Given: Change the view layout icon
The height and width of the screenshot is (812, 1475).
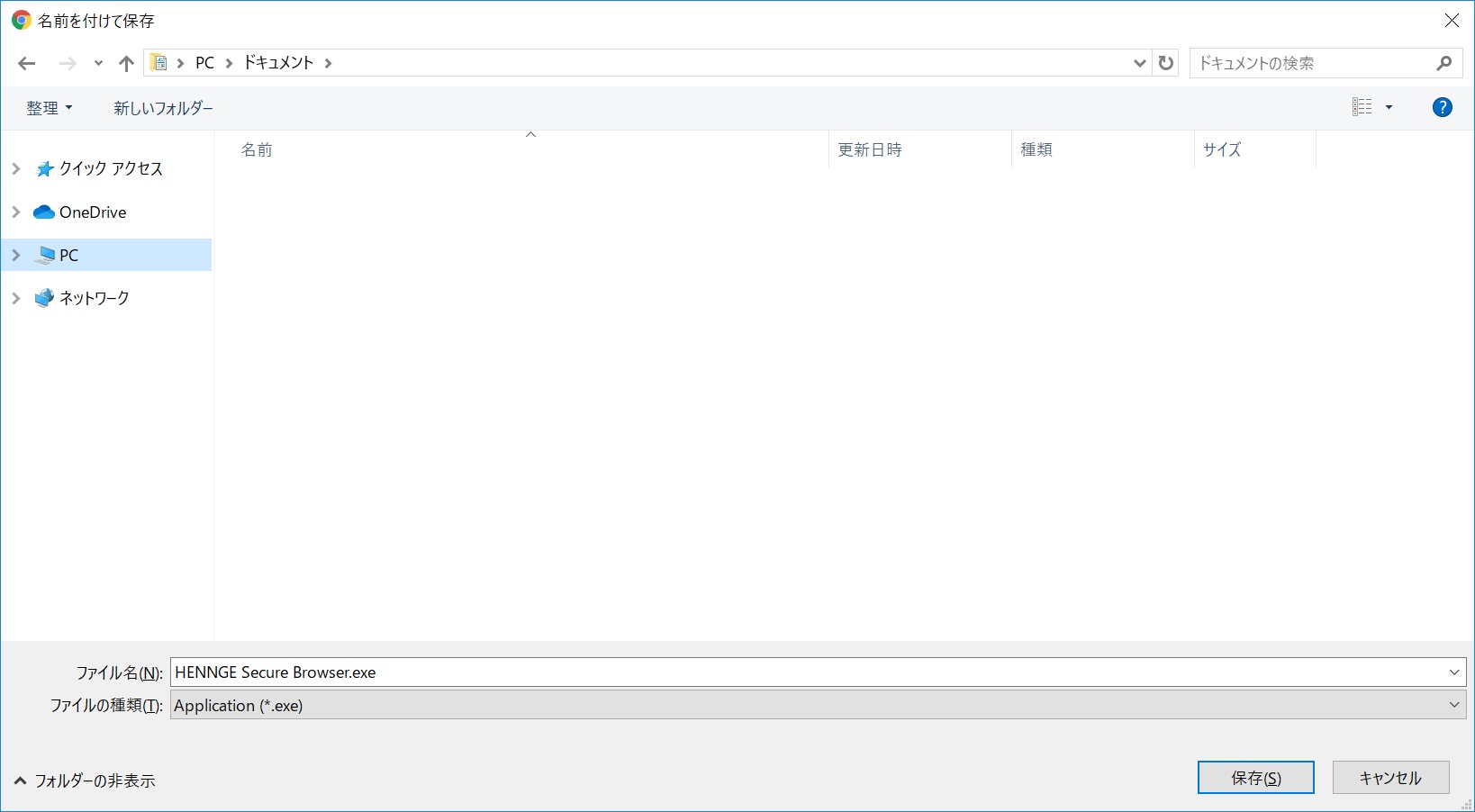Looking at the screenshot, I should point(1362,107).
